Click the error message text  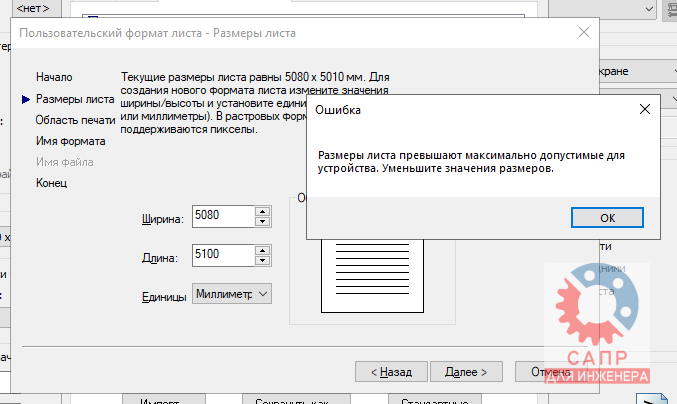click(x=471, y=162)
